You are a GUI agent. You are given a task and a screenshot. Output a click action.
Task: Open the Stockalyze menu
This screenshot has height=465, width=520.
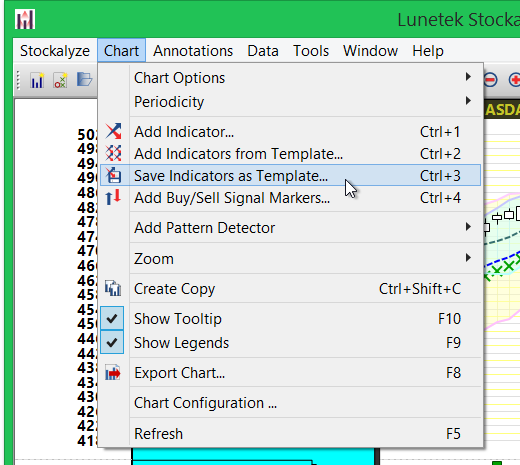pyautogui.click(x=55, y=51)
